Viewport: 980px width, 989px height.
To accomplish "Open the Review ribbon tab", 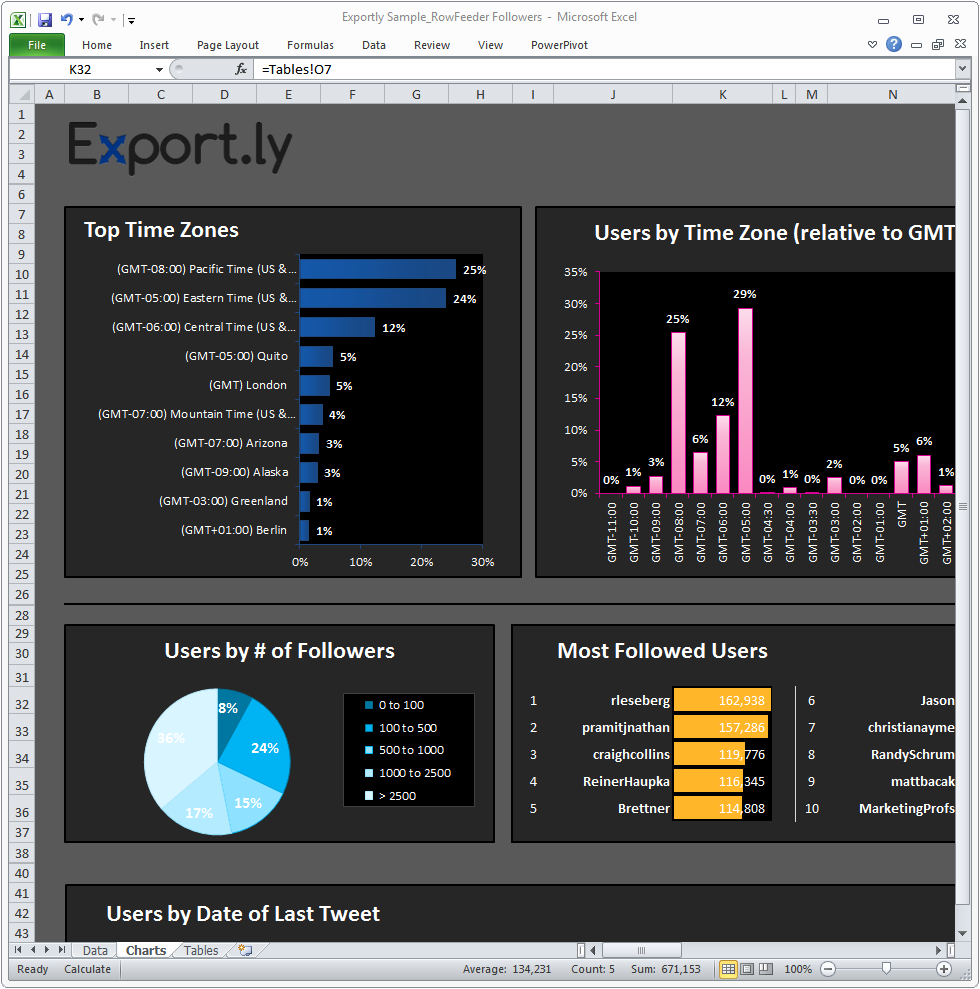I will click(431, 45).
